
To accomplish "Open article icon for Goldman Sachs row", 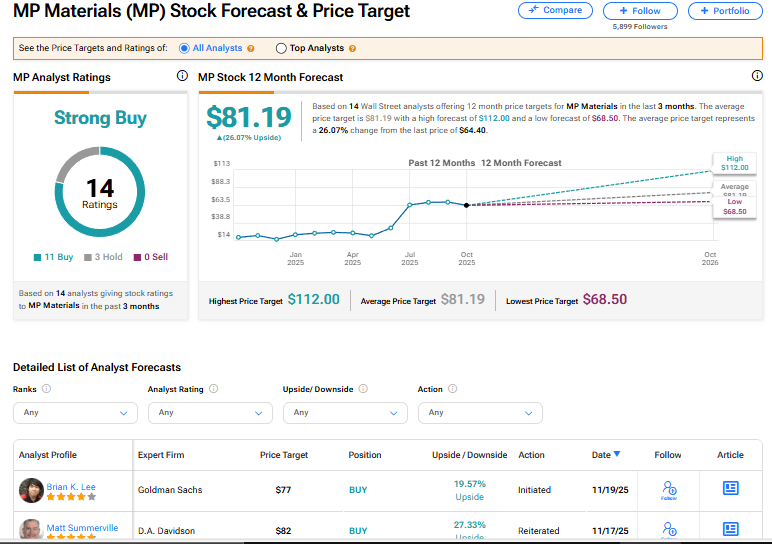I will point(730,488).
